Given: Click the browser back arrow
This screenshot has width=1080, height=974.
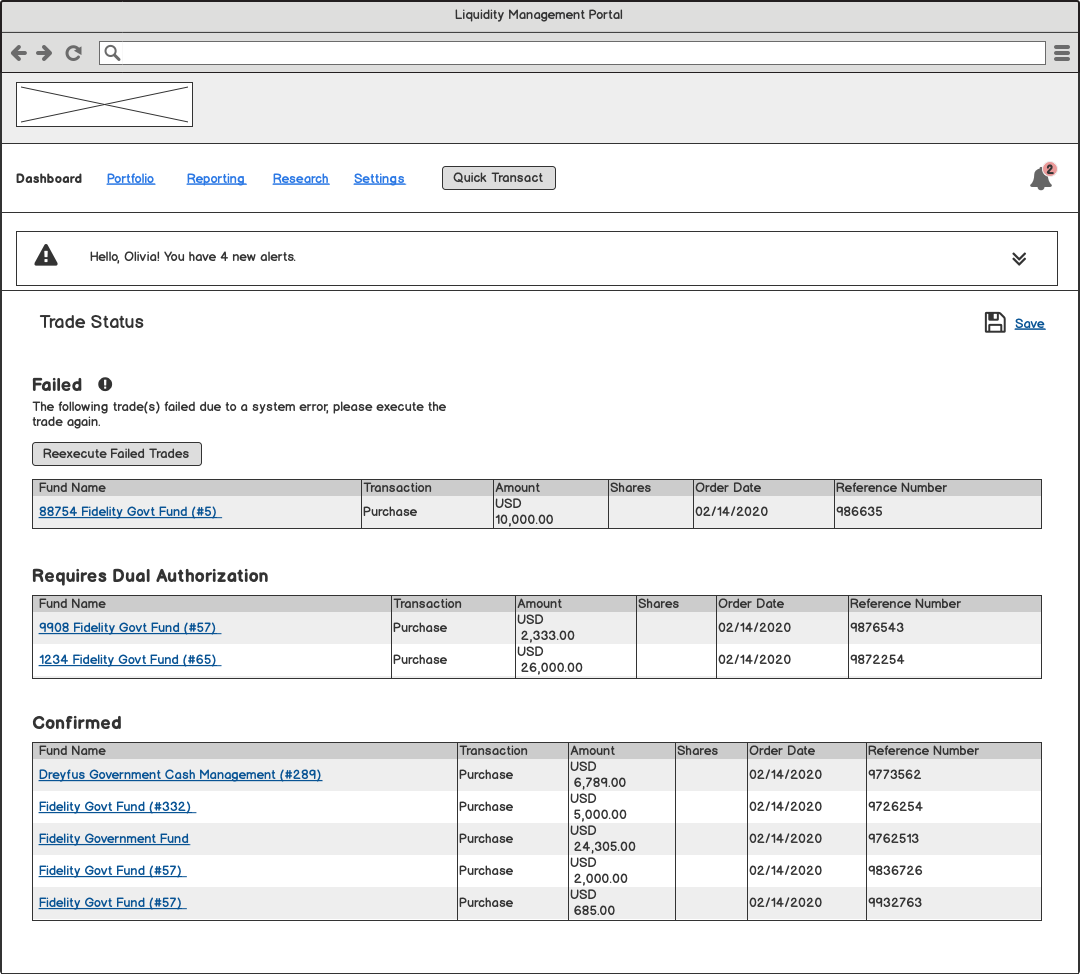Looking at the screenshot, I should point(19,53).
